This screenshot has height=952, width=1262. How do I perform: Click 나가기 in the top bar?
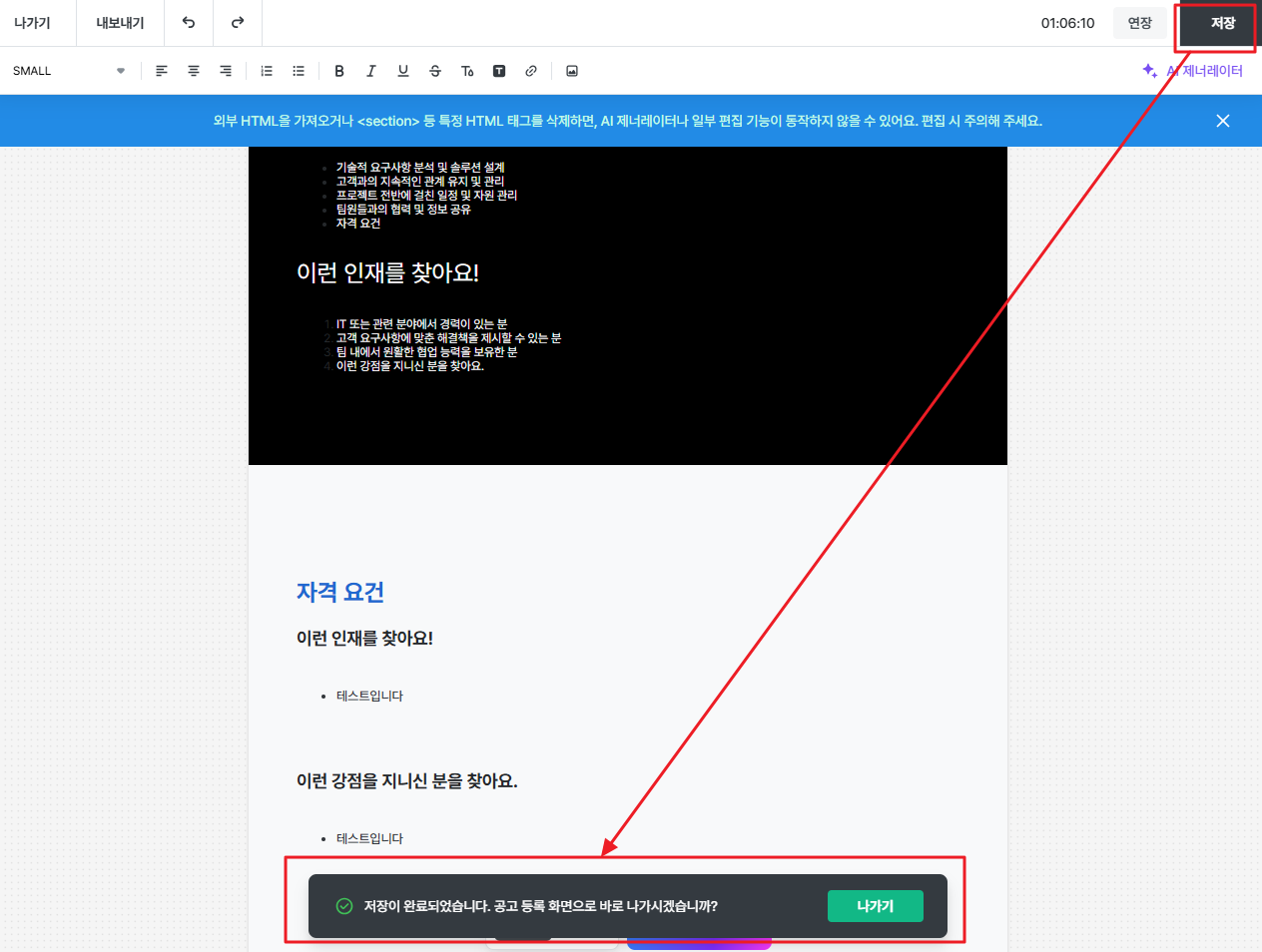pos(32,23)
